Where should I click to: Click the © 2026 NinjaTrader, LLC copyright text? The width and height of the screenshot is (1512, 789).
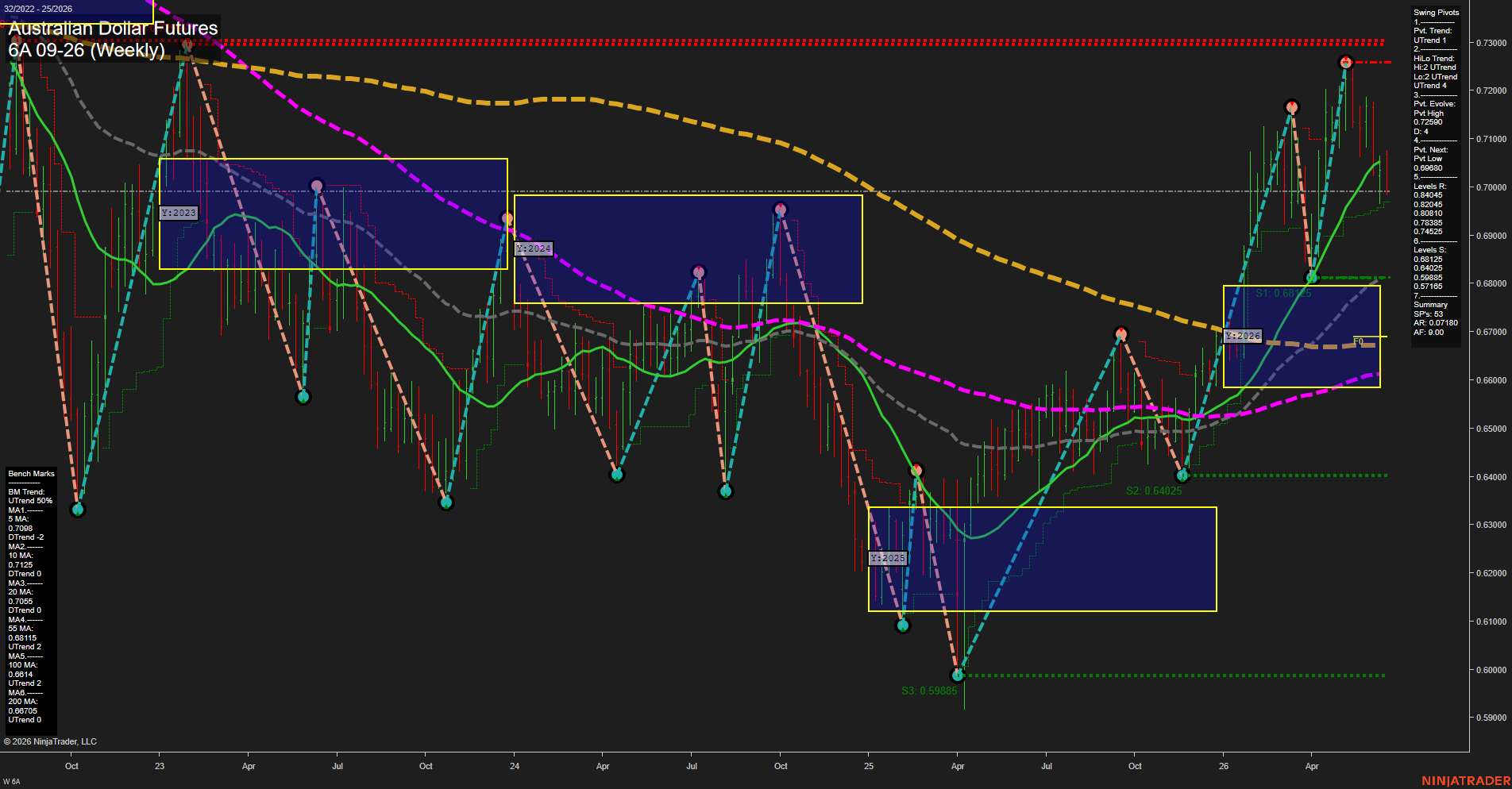(x=50, y=741)
